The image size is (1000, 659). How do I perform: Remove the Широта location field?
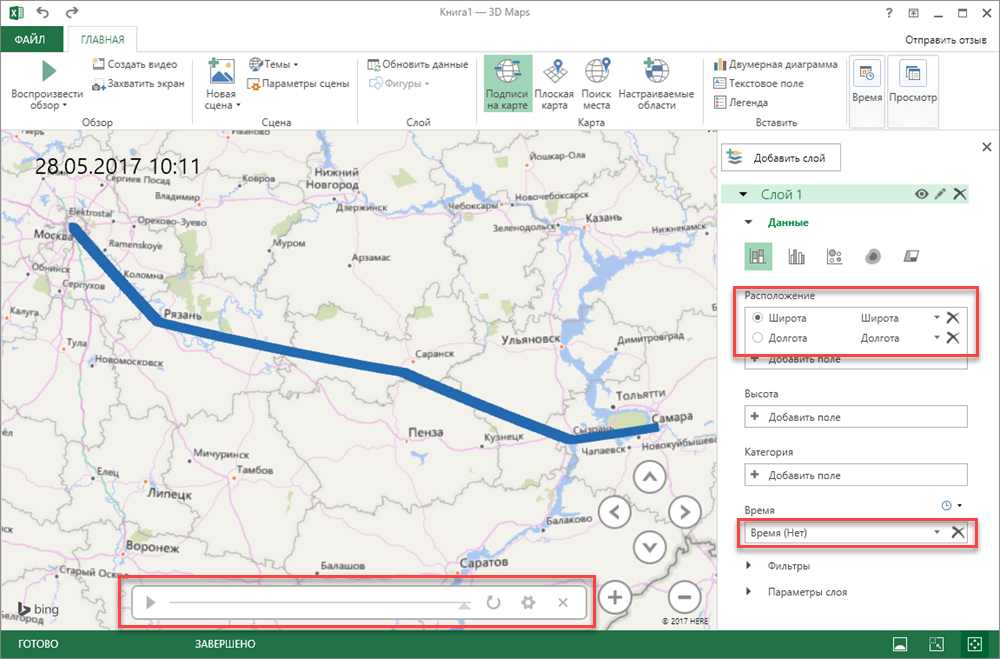(953, 318)
